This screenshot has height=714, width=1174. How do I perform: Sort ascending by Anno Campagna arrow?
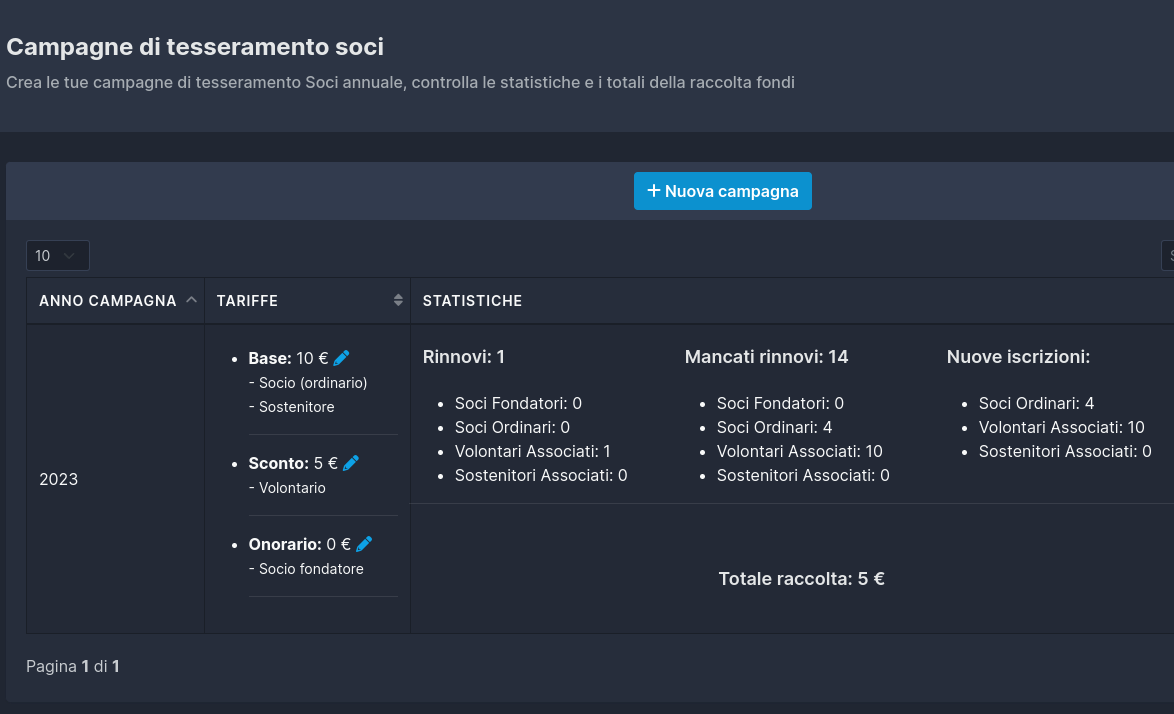pyautogui.click(x=191, y=300)
